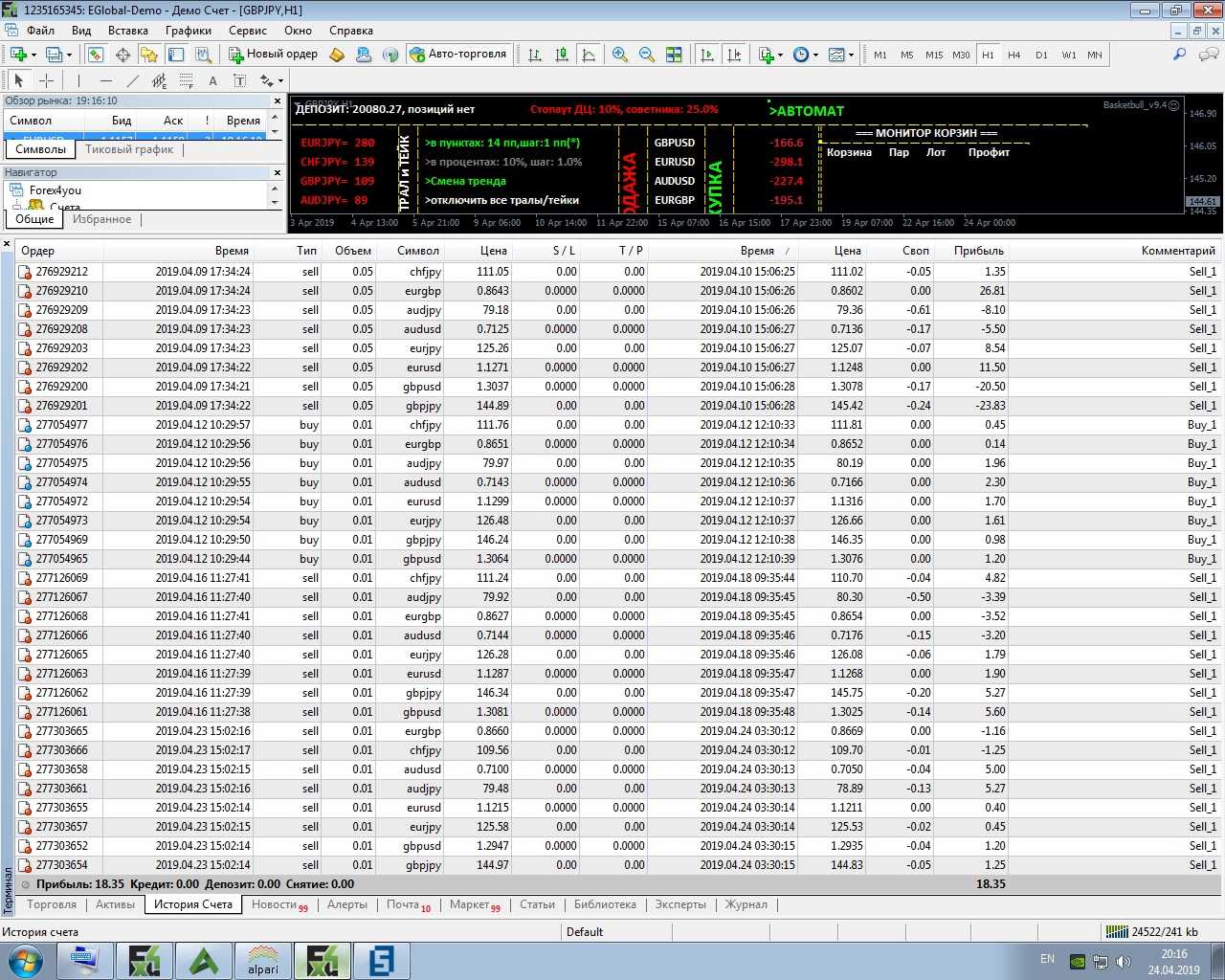Open the periodicity clock dropdown
The height and width of the screenshot is (980, 1225).
[x=806, y=55]
